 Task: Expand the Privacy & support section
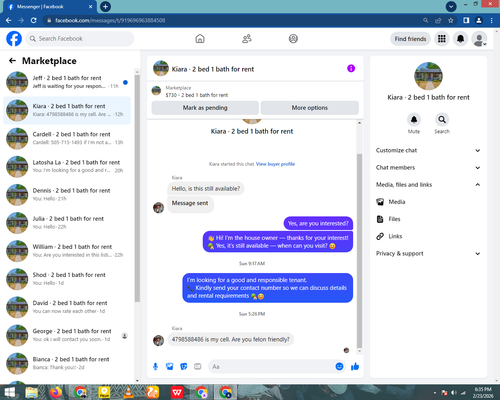pos(428,254)
